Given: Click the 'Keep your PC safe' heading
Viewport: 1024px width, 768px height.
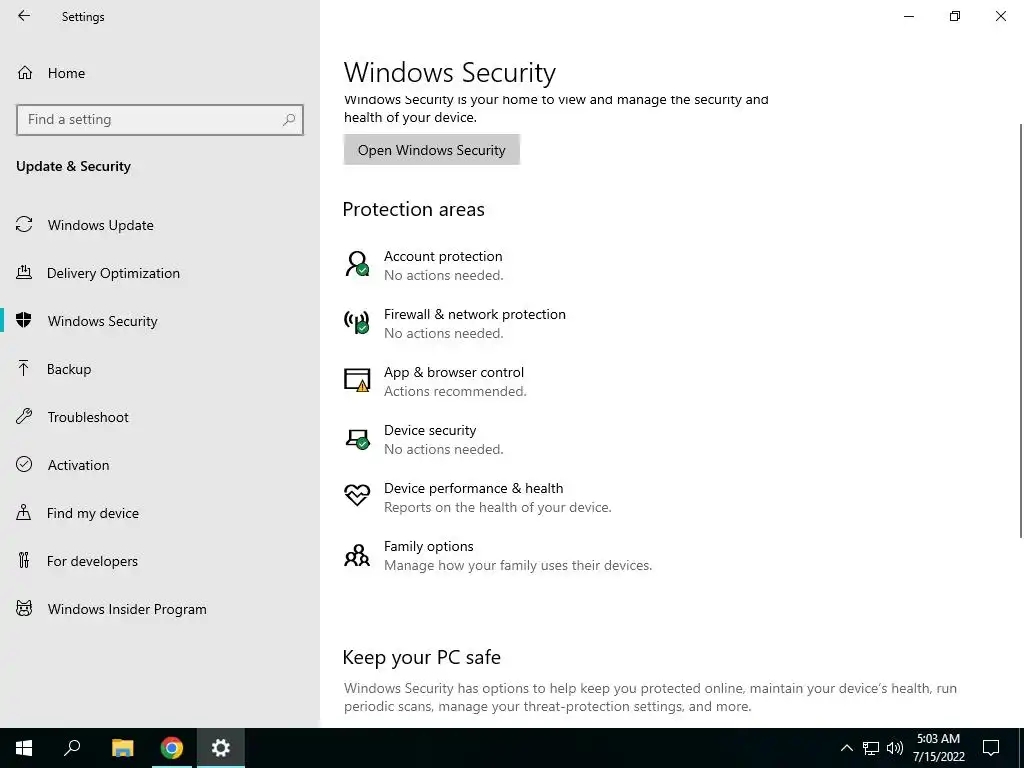Looking at the screenshot, I should pos(421,657).
